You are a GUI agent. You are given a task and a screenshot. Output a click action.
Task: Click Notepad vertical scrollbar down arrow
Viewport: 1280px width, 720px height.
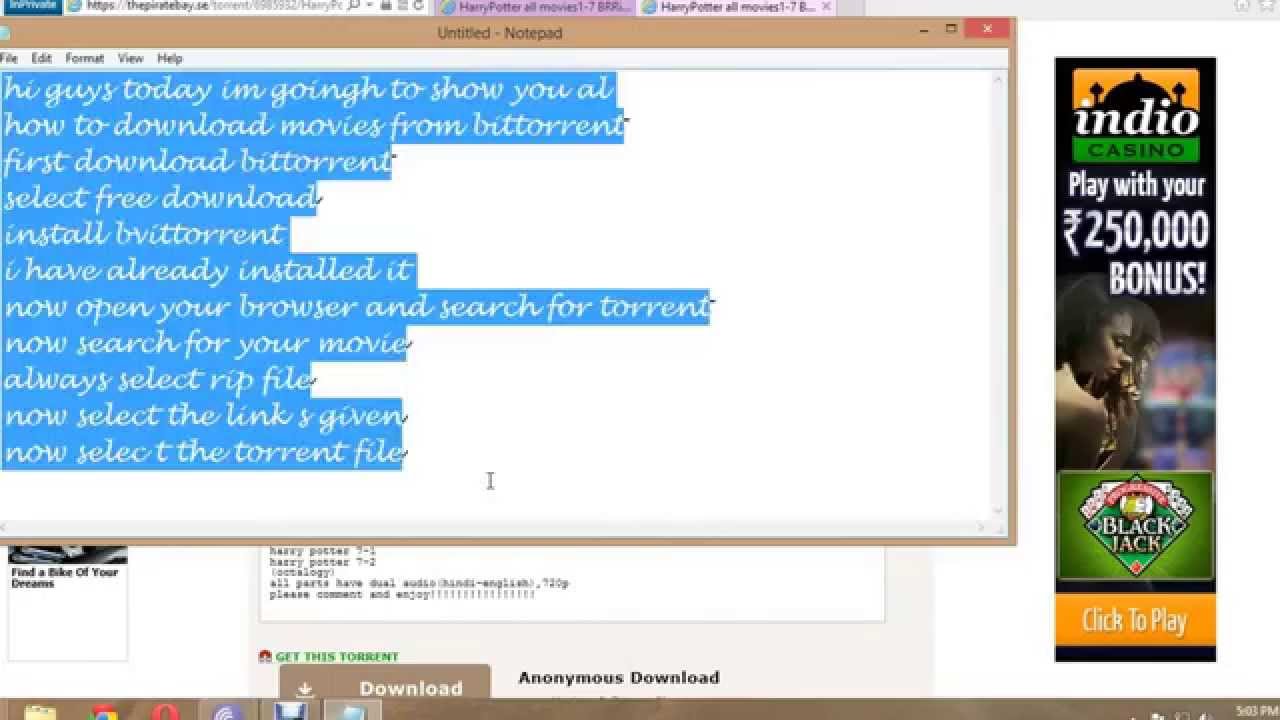point(998,511)
